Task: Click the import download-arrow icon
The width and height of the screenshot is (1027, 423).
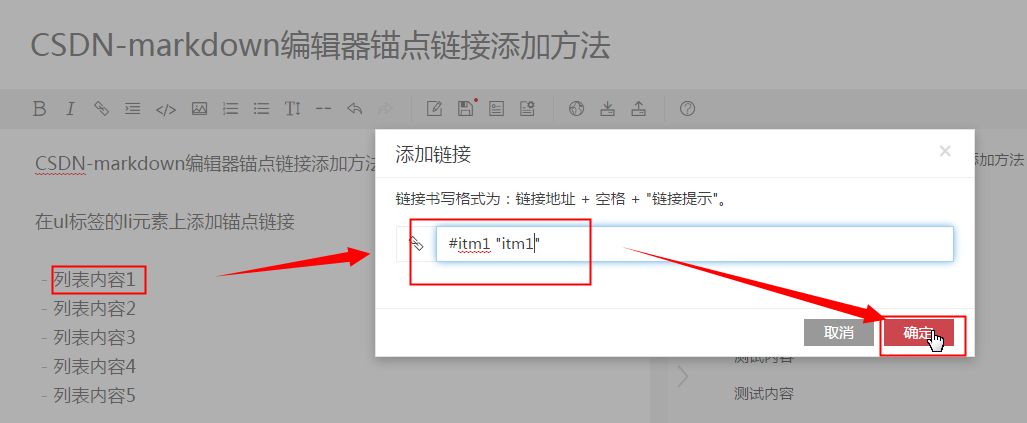Action: (x=608, y=109)
